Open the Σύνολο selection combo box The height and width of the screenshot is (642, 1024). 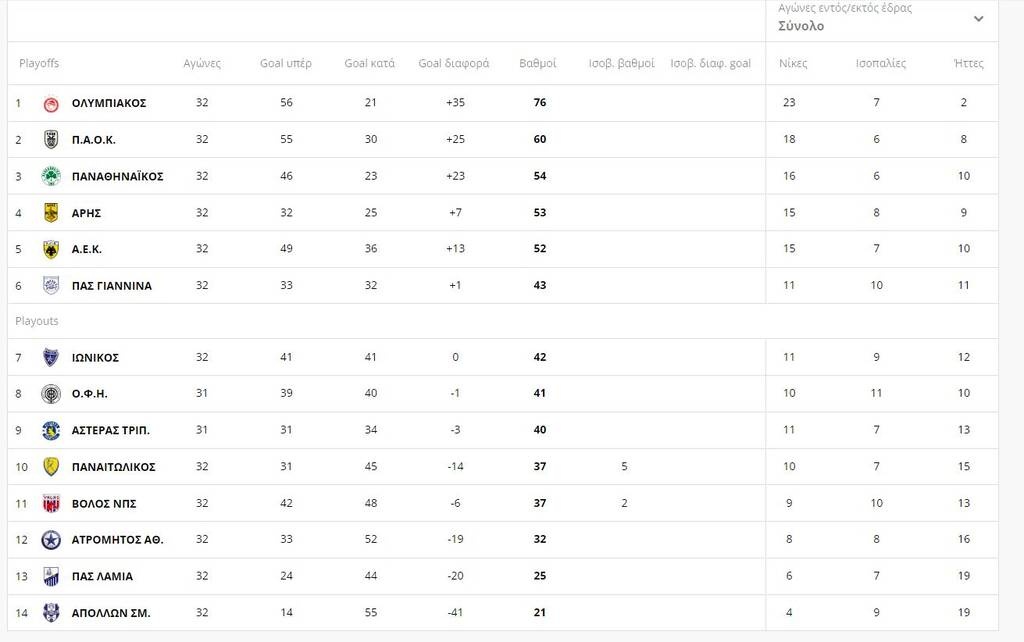[882, 18]
